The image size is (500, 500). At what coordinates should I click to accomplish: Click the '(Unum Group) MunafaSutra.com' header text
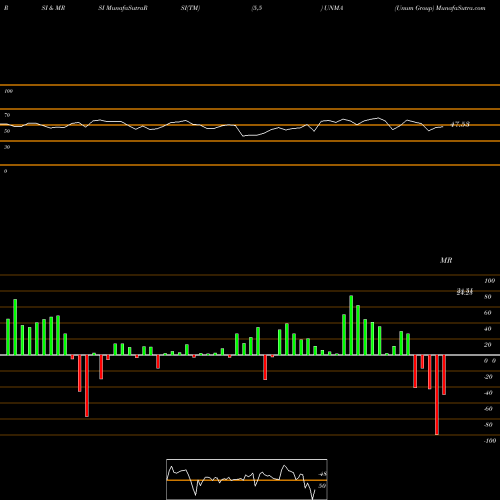pyautogui.click(x=440, y=8)
